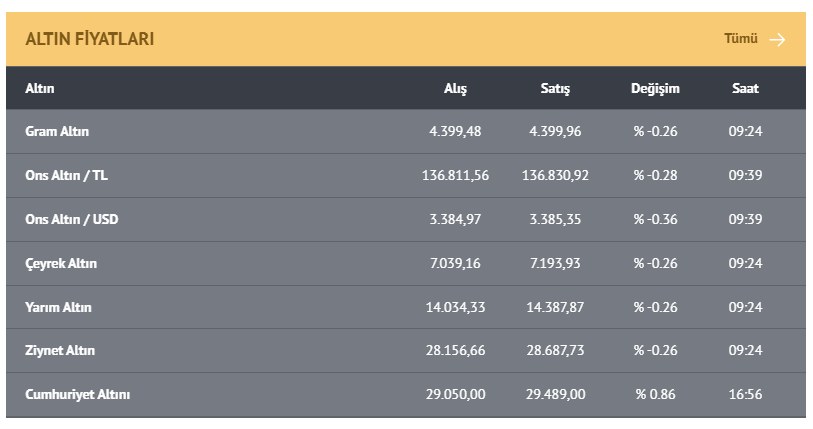
Task: Open the Tümü link
Action: (741, 39)
